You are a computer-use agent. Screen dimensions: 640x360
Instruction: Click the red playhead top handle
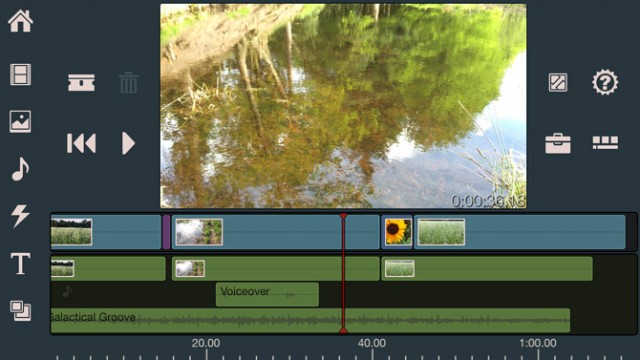coord(343,216)
